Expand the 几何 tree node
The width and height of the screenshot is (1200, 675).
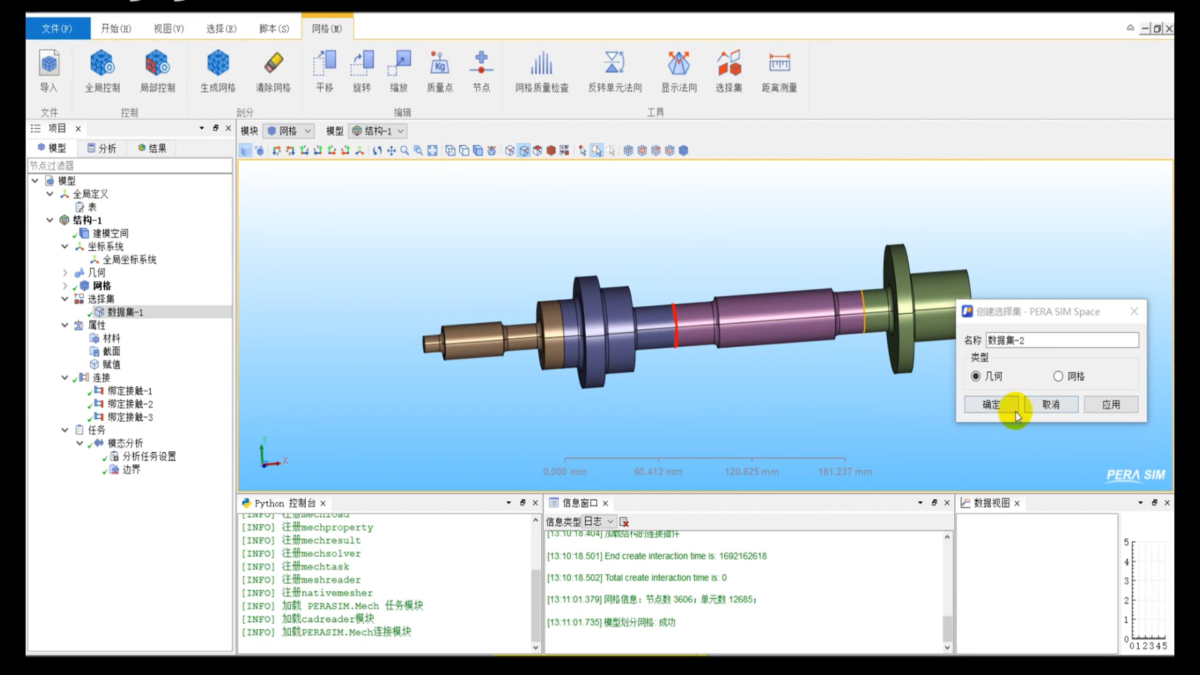coord(65,272)
